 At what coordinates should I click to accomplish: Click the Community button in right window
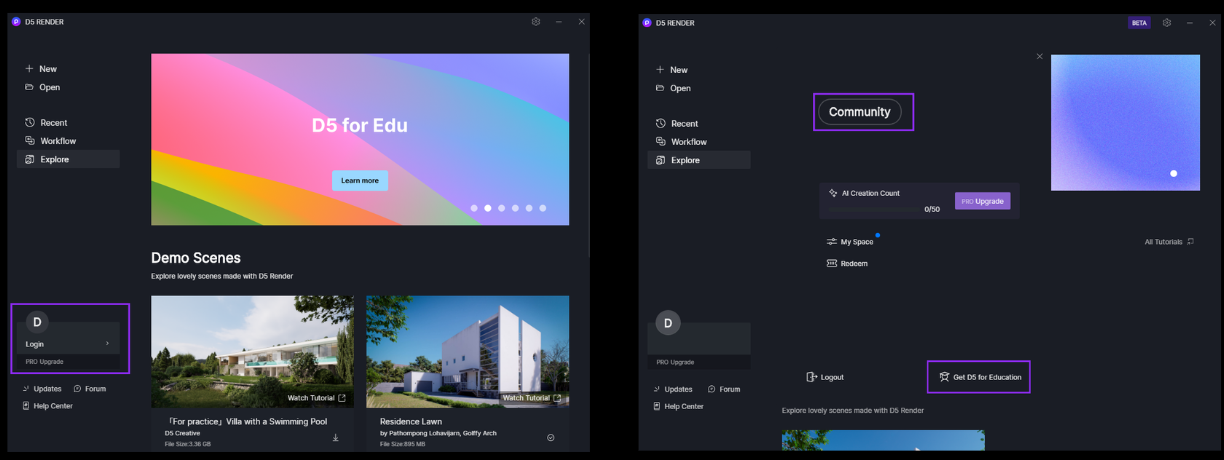tap(860, 112)
